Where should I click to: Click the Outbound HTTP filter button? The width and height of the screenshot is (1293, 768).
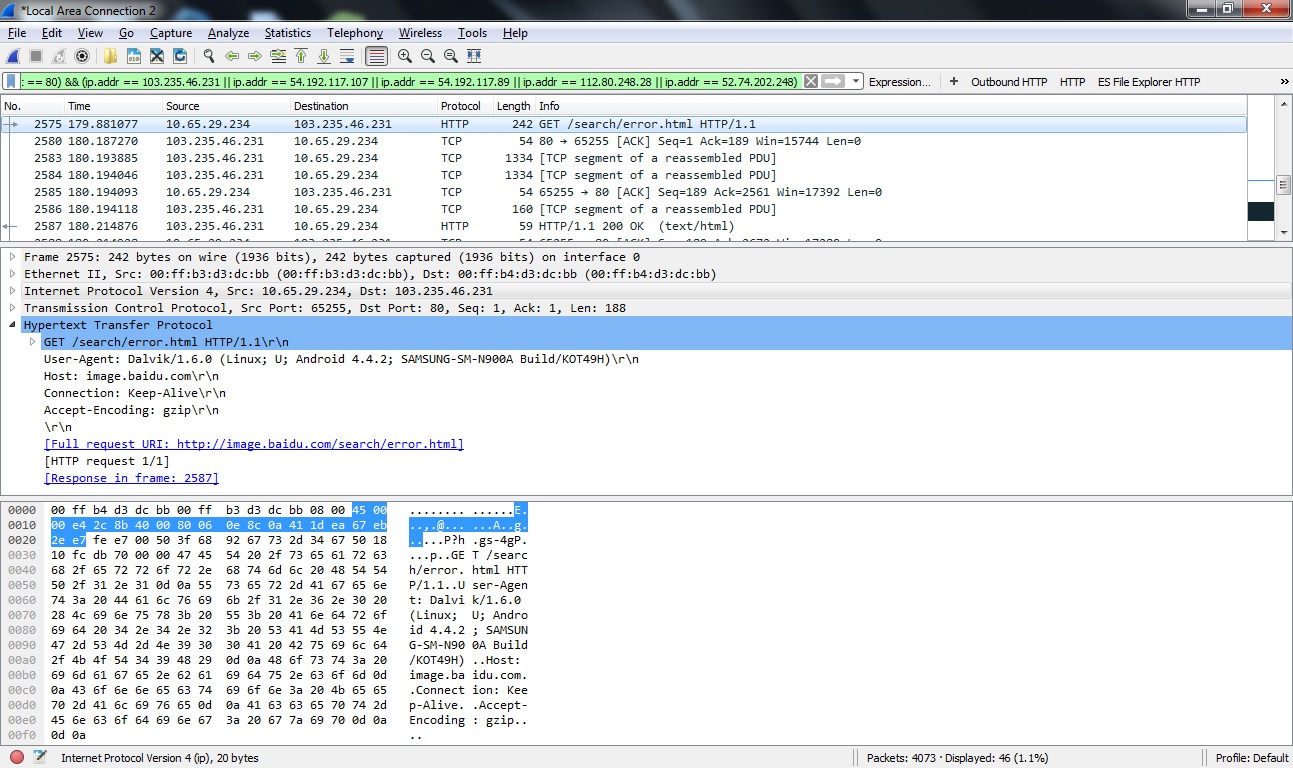(x=1009, y=82)
